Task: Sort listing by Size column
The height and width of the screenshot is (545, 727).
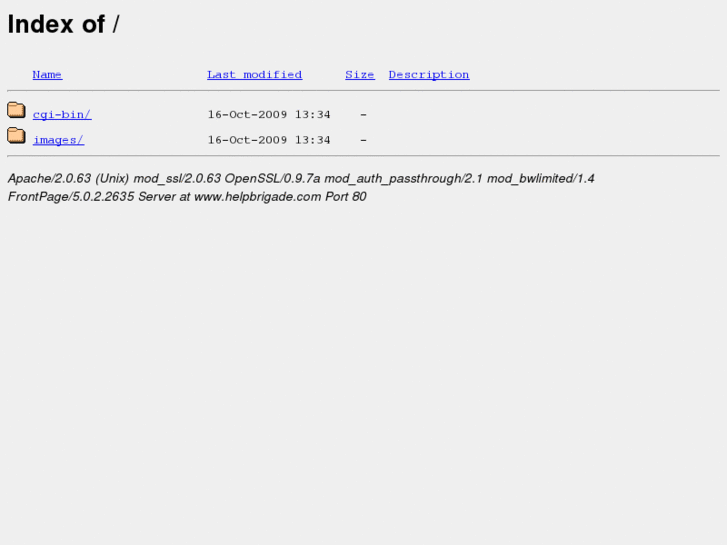Action: pyautogui.click(x=360, y=75)
